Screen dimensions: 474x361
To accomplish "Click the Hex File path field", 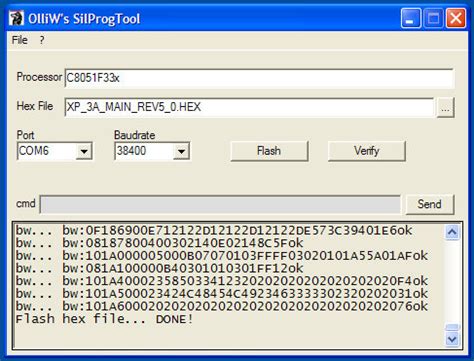I will tap(249, 107).
